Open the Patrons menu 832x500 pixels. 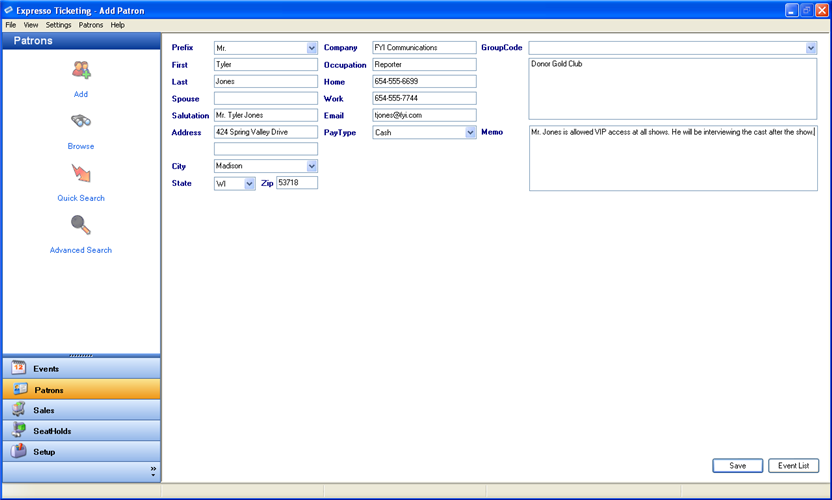[91, 25]
